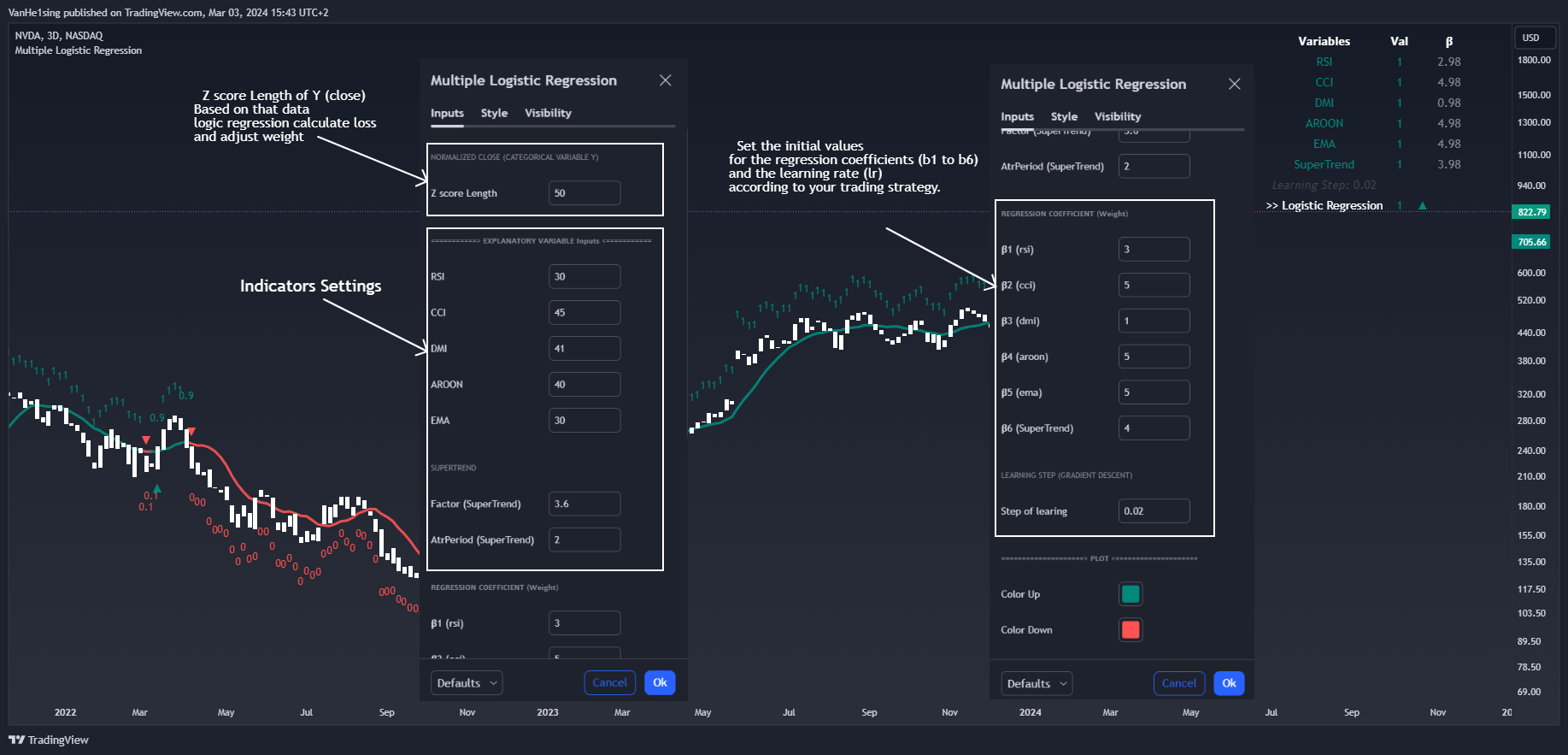Edit the β3 (dmi) weight field
The width and height of the screenshot is (1568, 755).
click(1154, 321)
